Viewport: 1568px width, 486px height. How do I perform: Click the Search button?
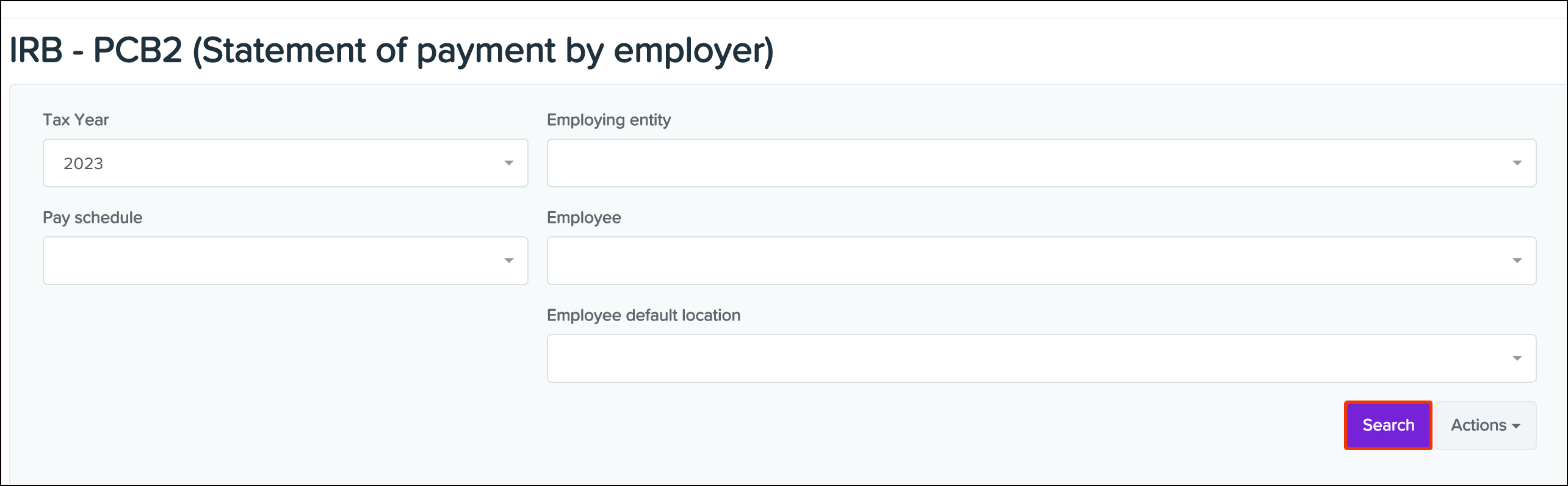[x=1388, y=425]
